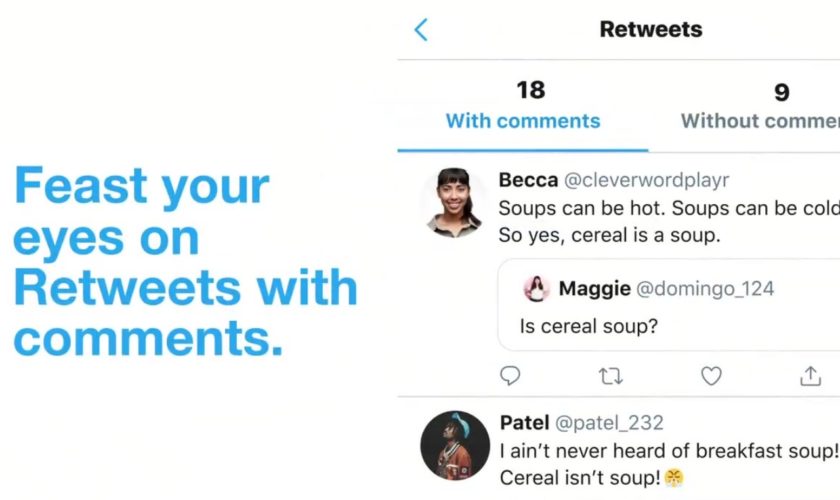Tap Maggie's small avatar in quoted tweet
The width and height of the screenshot is (840, 500).
537,289
